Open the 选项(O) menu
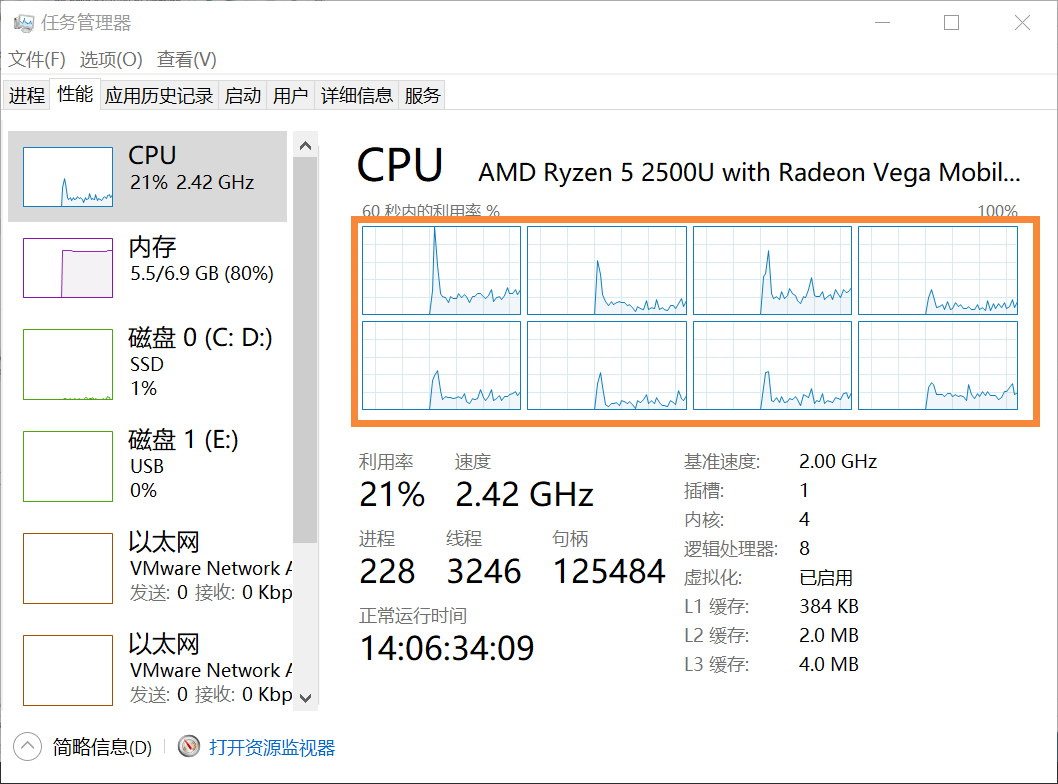The width and height of the screenshot is (1058, 784). 111,60
